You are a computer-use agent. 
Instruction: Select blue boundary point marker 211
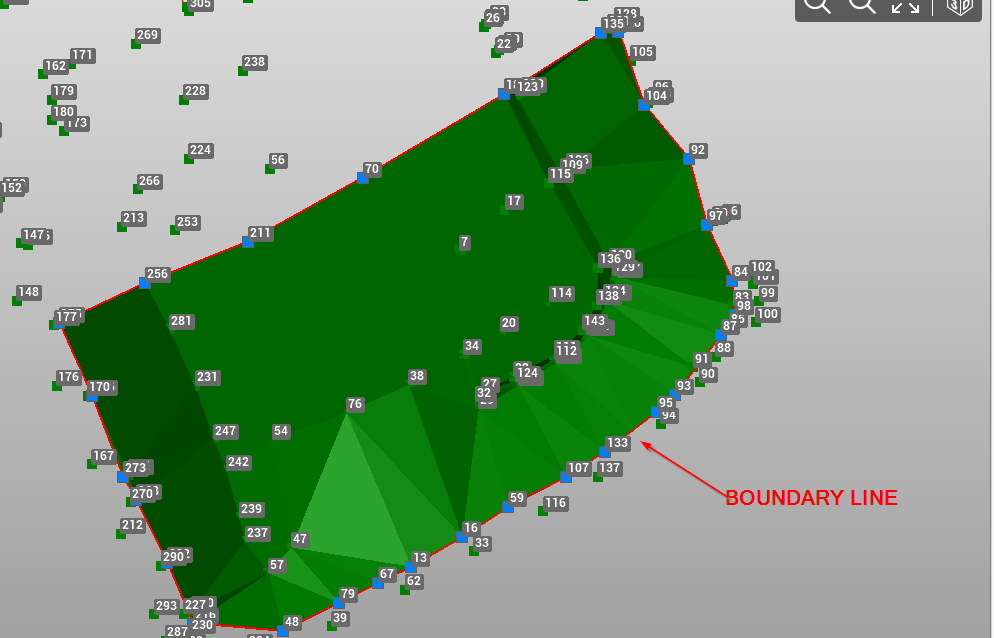(248, 242)
